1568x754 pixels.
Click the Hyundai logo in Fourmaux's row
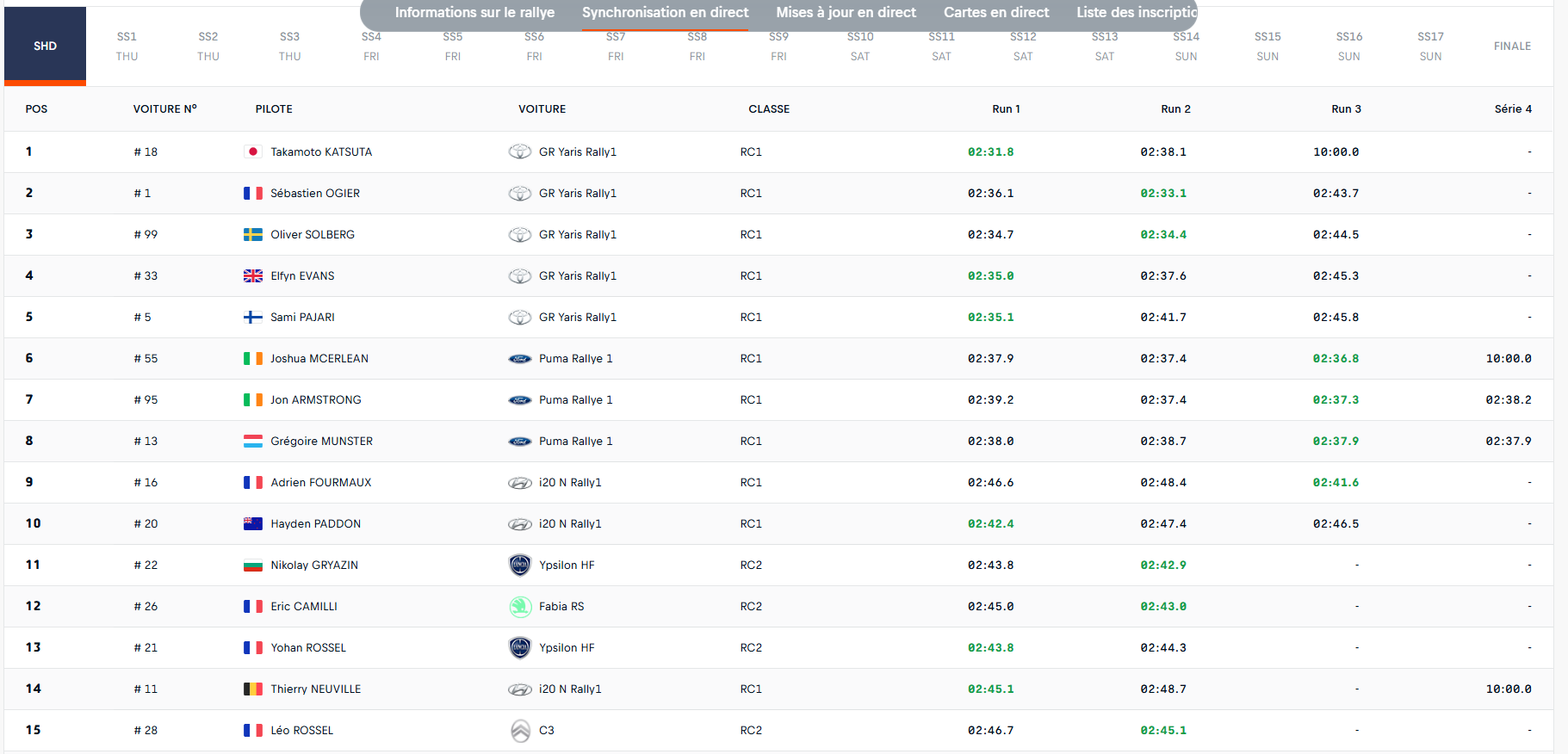[x=520, y=482]
